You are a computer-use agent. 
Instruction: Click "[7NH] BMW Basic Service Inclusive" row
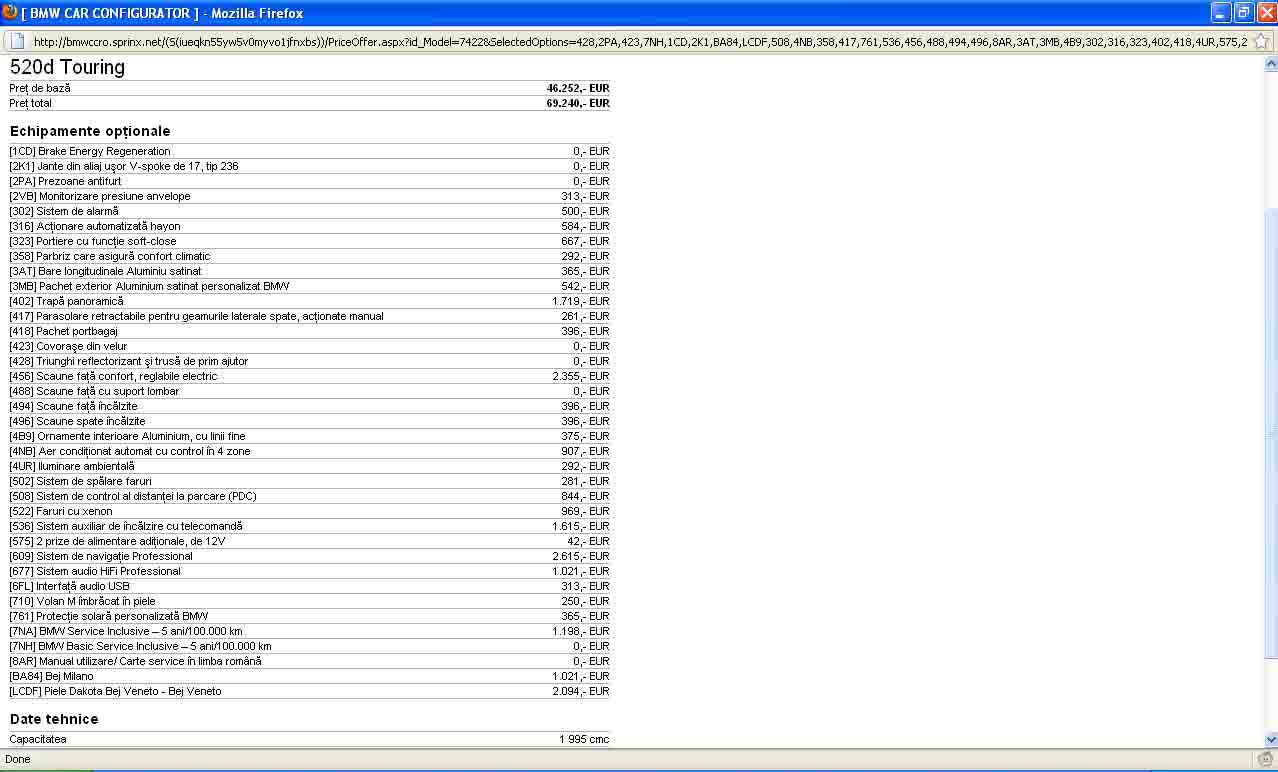click(309, 646)
